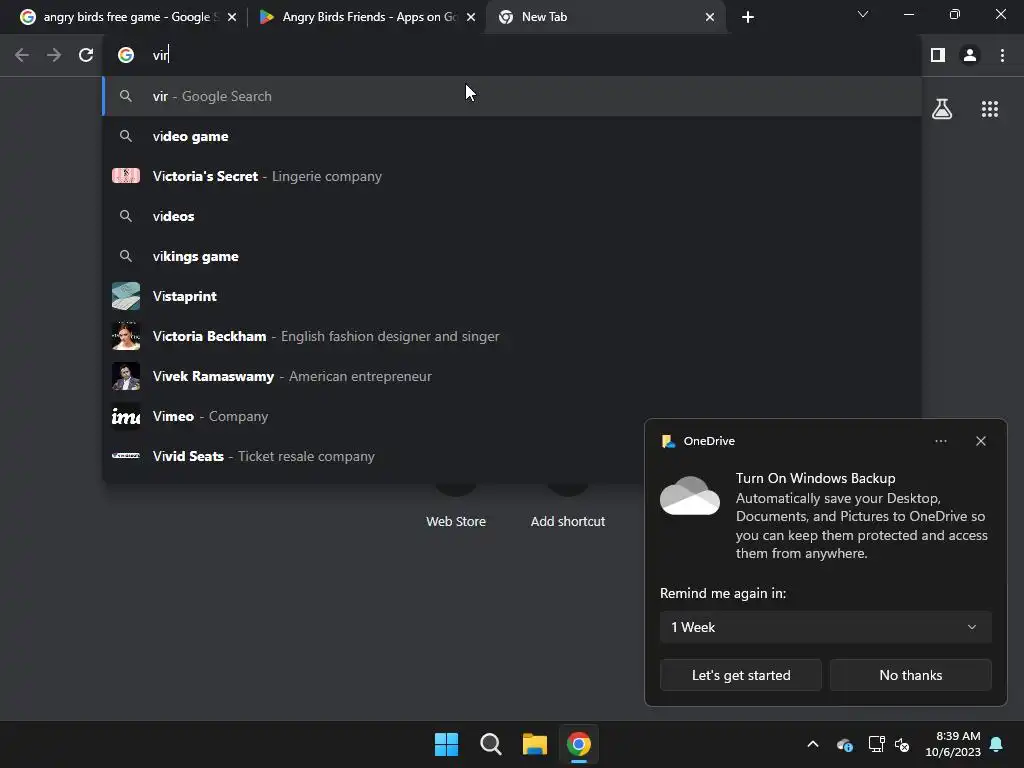Click the Vistaprint thumbnail image

click(x=126, y=296)
